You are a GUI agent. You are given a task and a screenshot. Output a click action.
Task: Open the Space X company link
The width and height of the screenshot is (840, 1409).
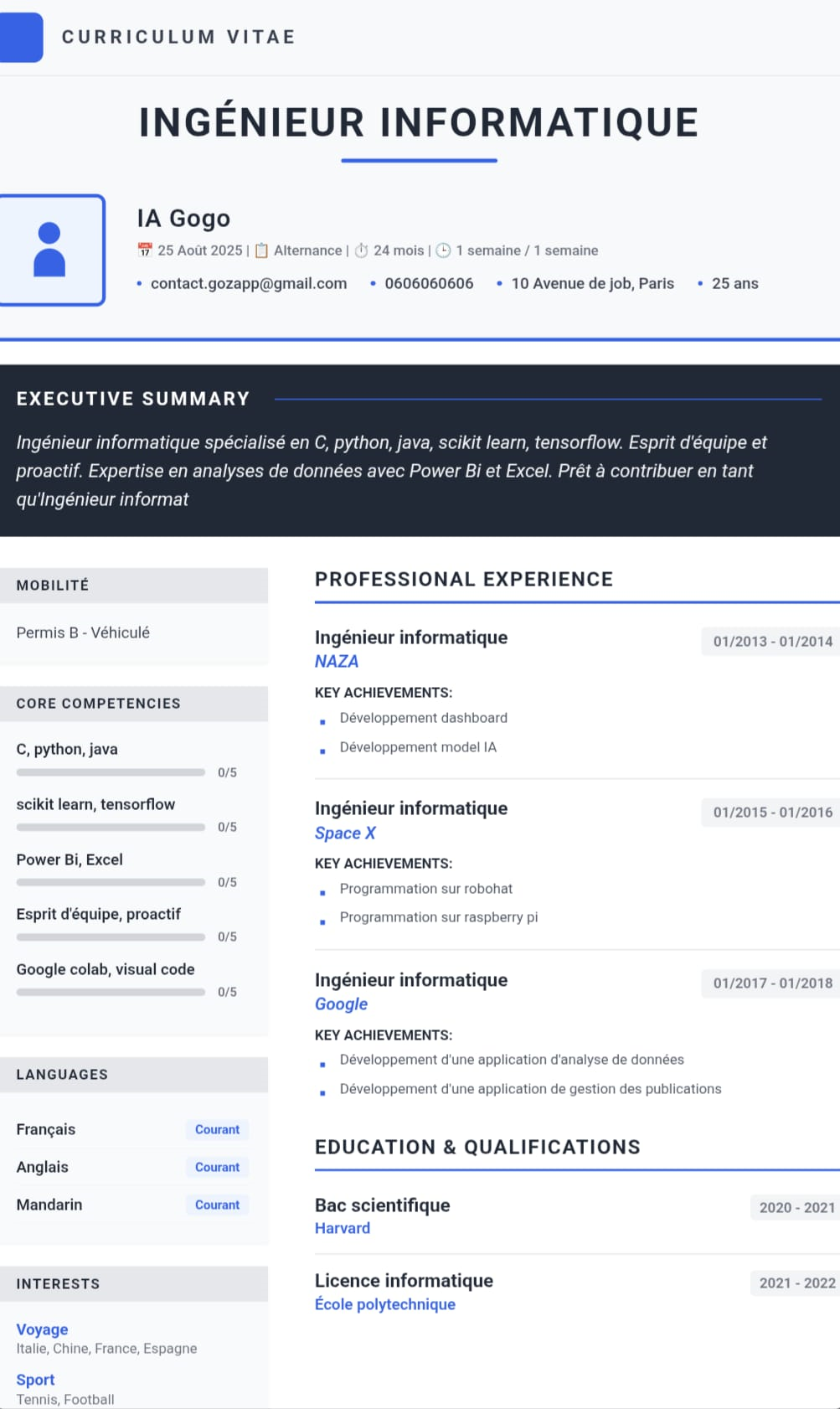tap(345, 834)
